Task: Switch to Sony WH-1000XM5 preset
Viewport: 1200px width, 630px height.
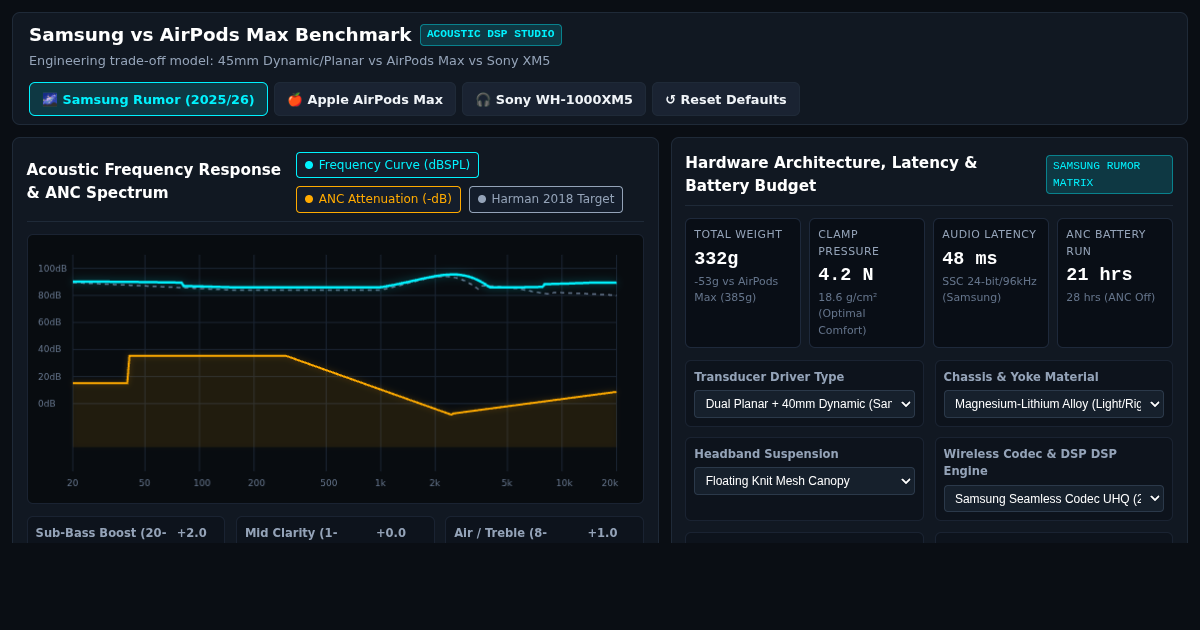Action: (x=554, y=99)
